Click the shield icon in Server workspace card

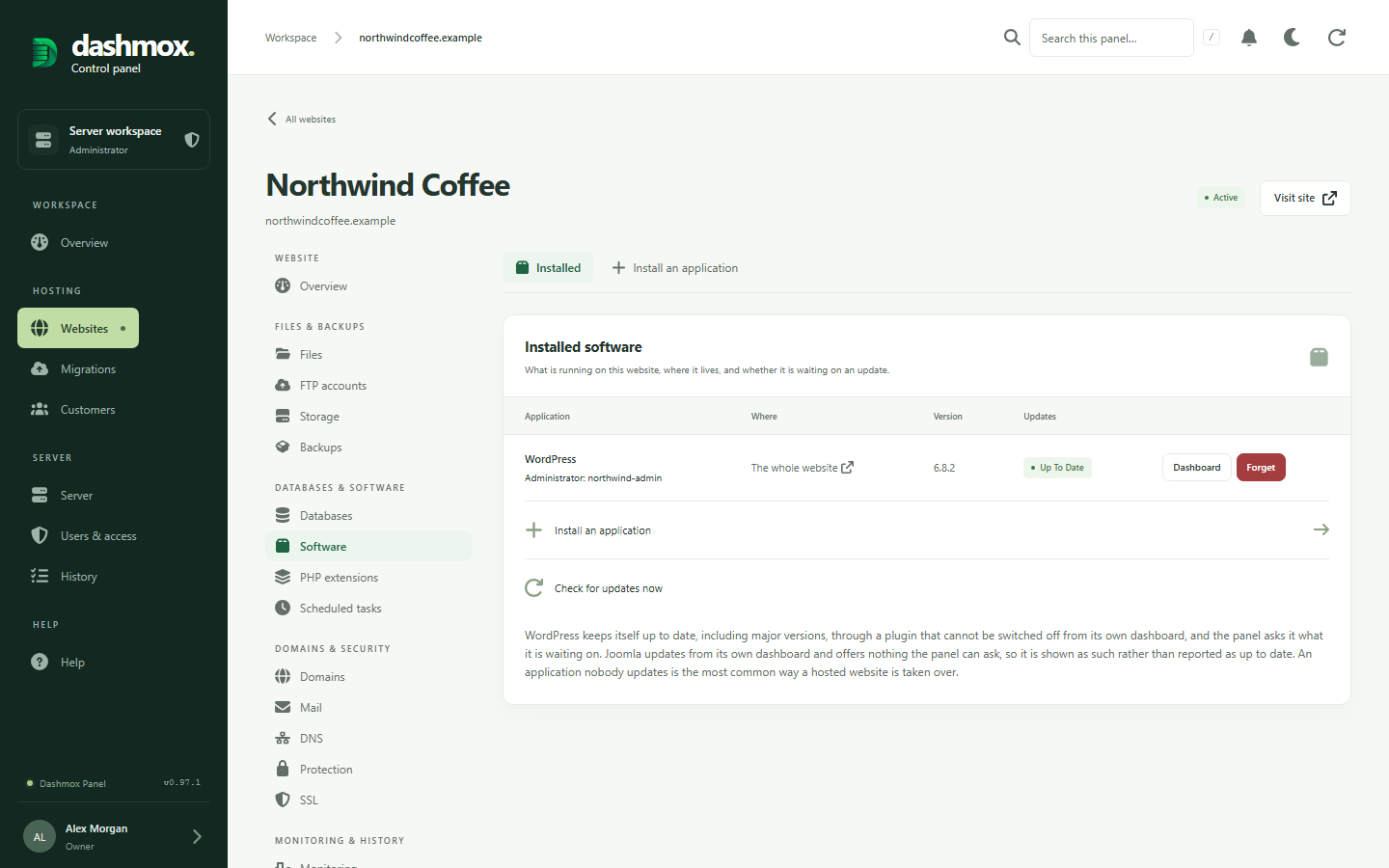192,140
